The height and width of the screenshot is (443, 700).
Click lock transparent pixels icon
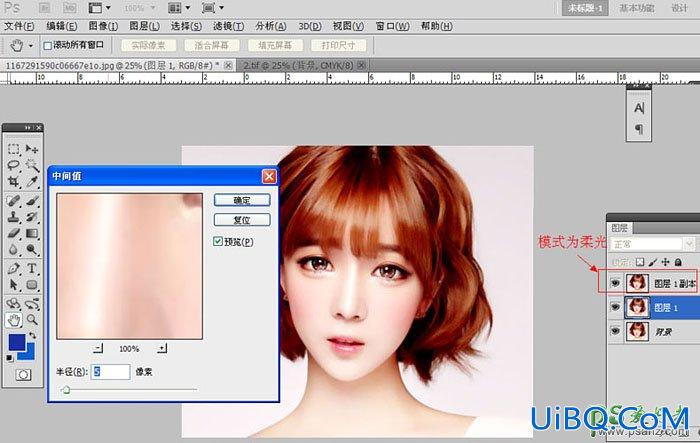click(640, 262)
